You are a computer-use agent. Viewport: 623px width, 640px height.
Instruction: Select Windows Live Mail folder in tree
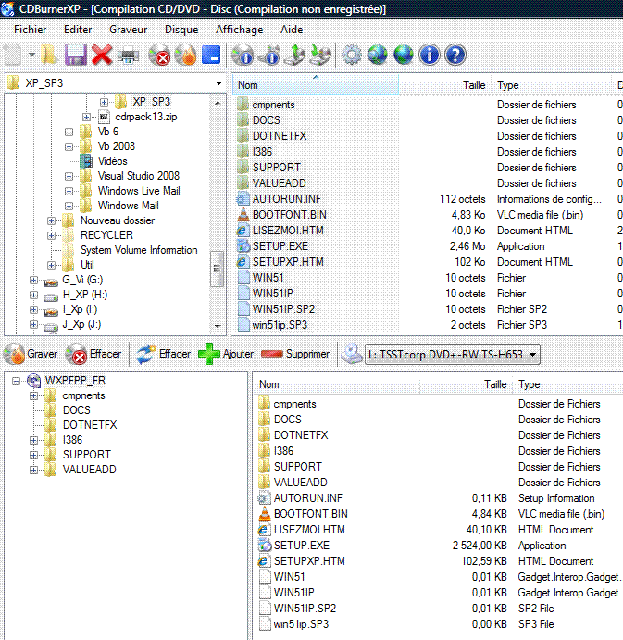tap(139, 191)
